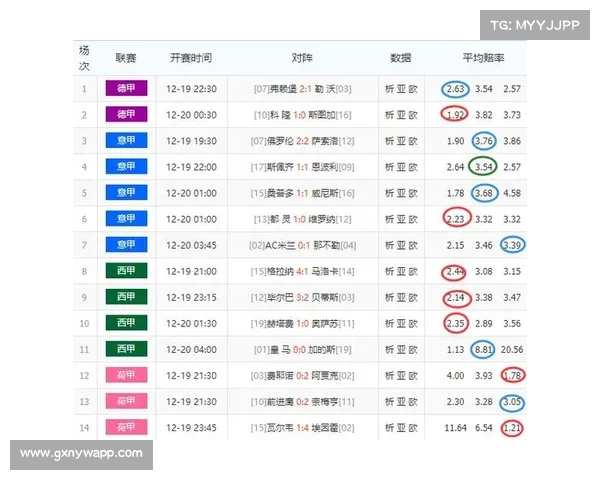Select the 联赛 column header

pos(126,58)
